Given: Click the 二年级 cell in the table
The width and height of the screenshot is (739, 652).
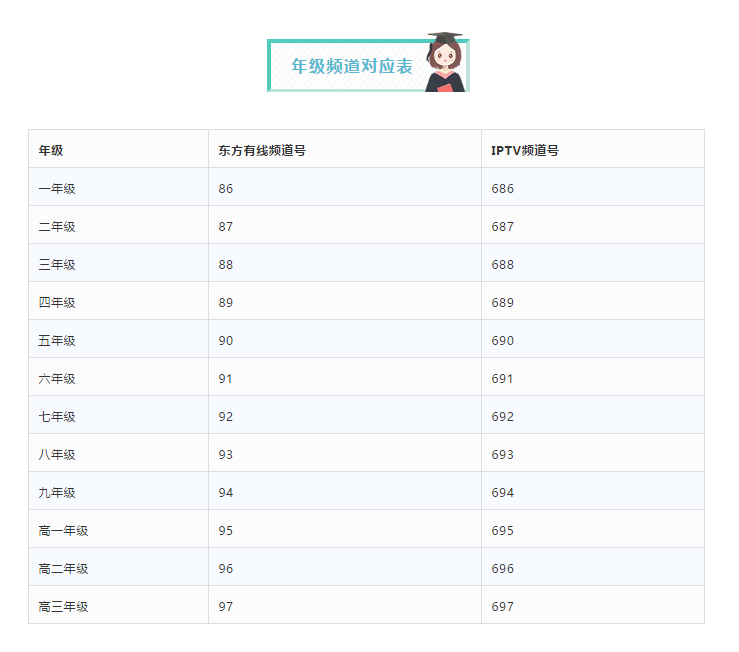Looking at the screenshot, I should pyautogui.click(x=57, y=226).
